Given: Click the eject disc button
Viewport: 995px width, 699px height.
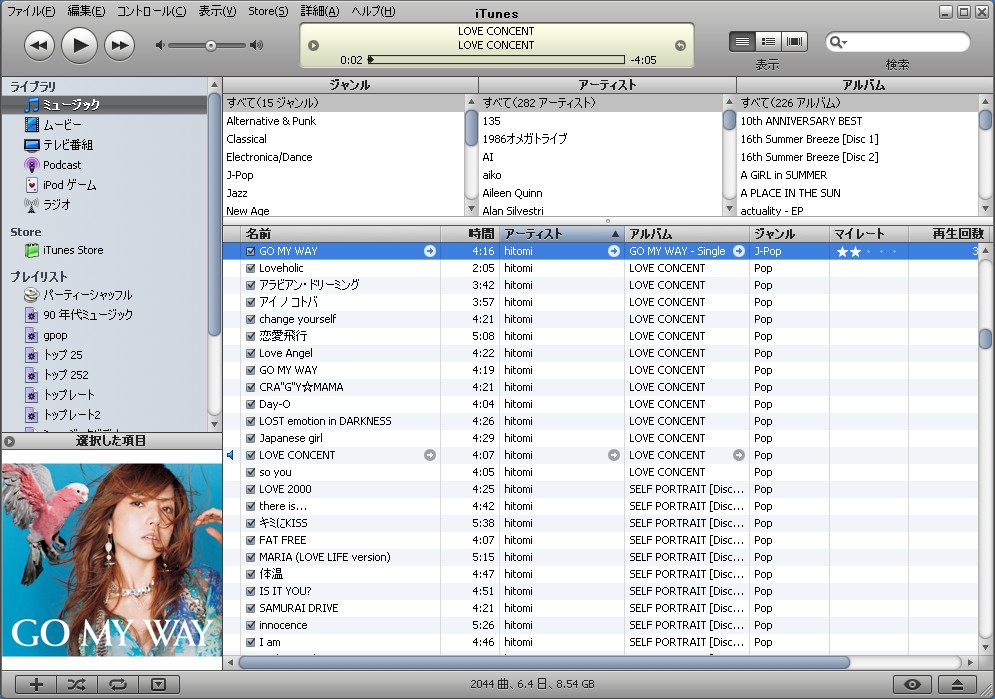Looking at the screenshot, I should (x=958, y=684).
